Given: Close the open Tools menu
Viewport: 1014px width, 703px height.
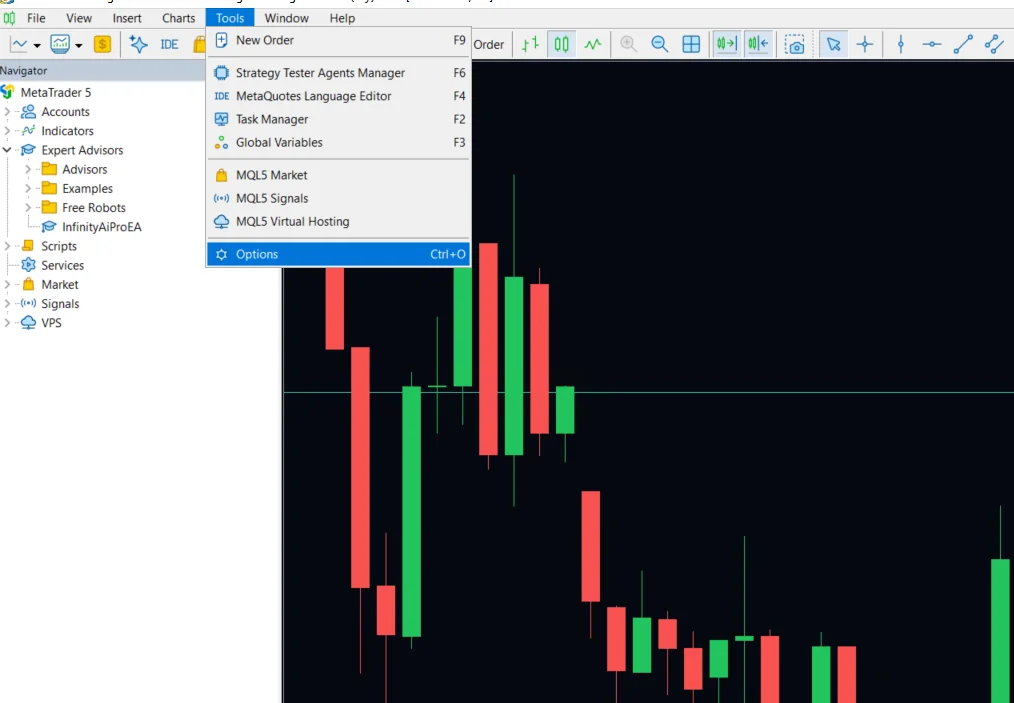Looking at the screenshot, I should 230,18.
